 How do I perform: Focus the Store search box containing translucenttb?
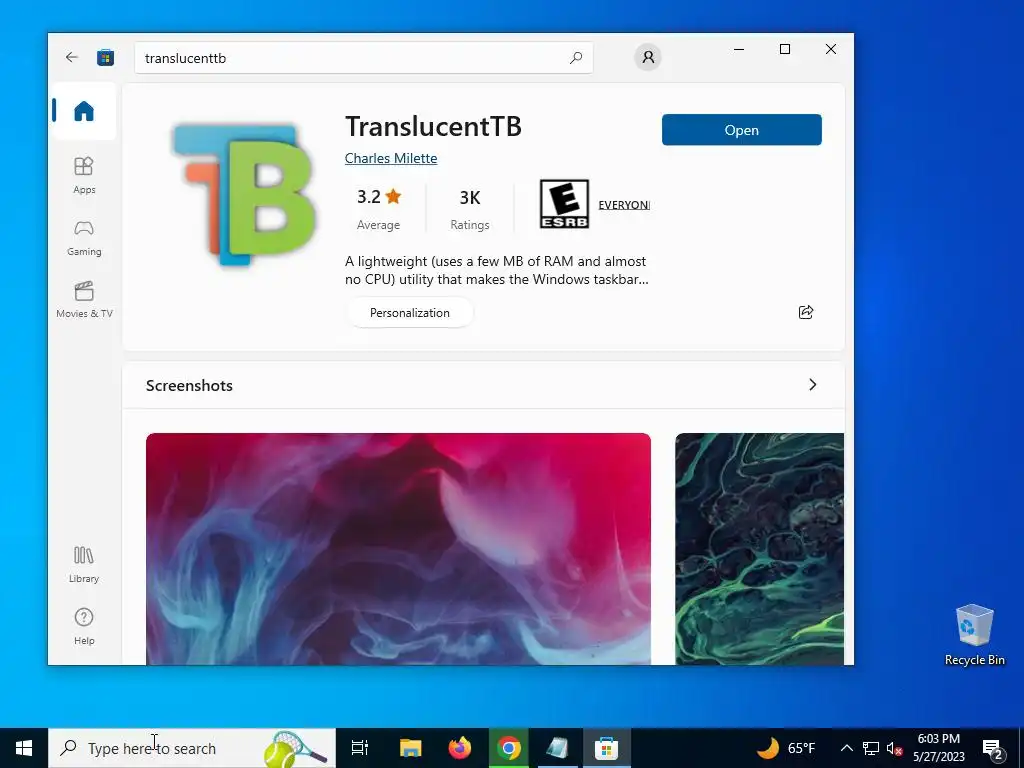364,57
